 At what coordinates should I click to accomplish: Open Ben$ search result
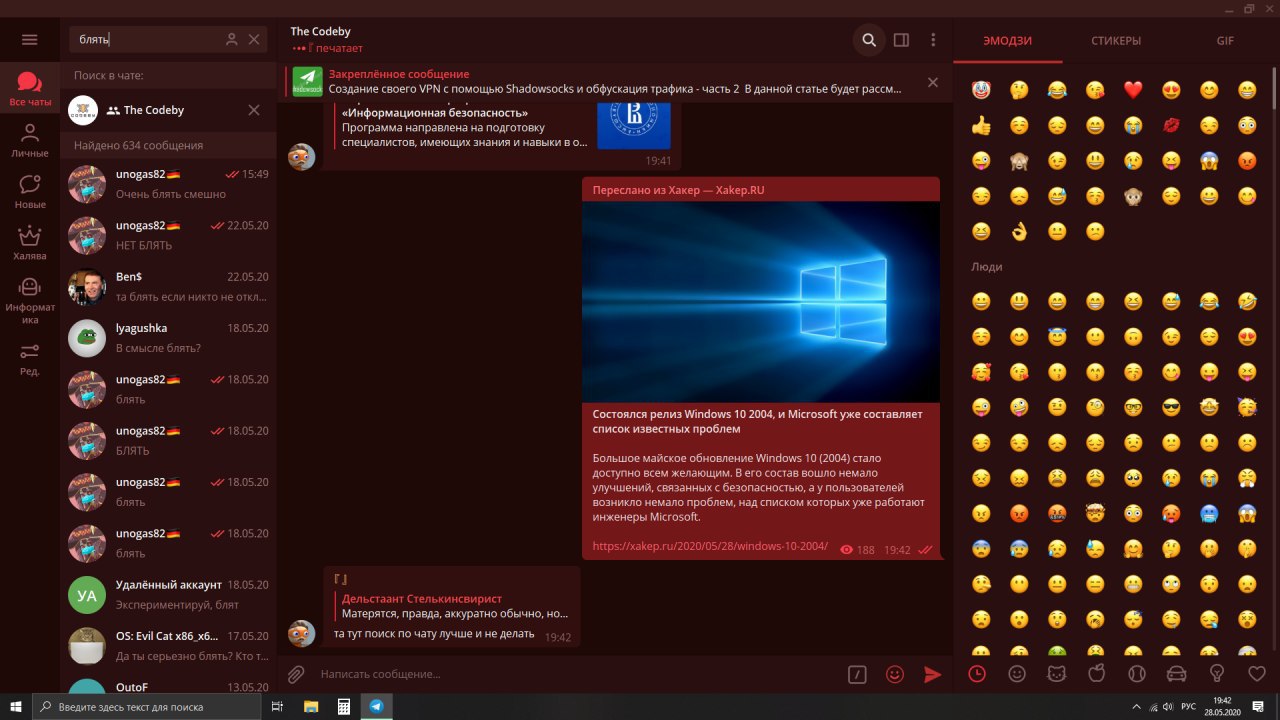(x=168, y=287)
